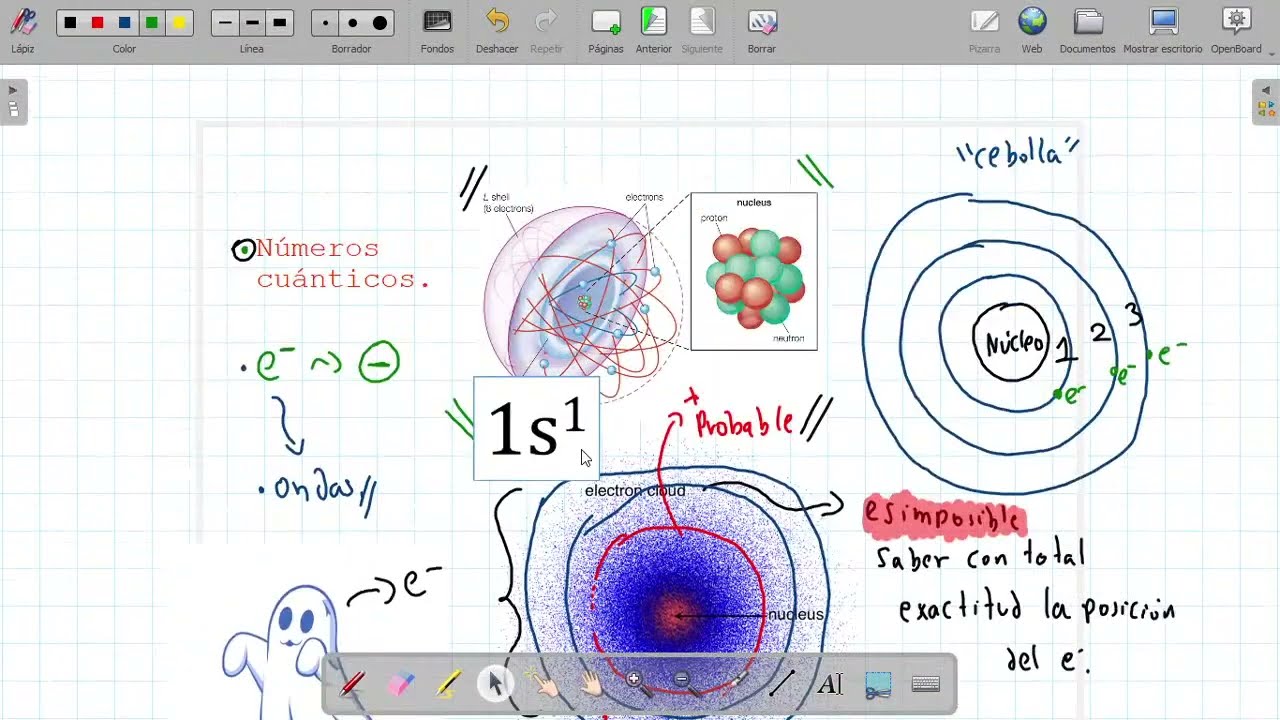1280x720 pixels.
Task: Show the virtual keyboard
Action: pos(926,684)
